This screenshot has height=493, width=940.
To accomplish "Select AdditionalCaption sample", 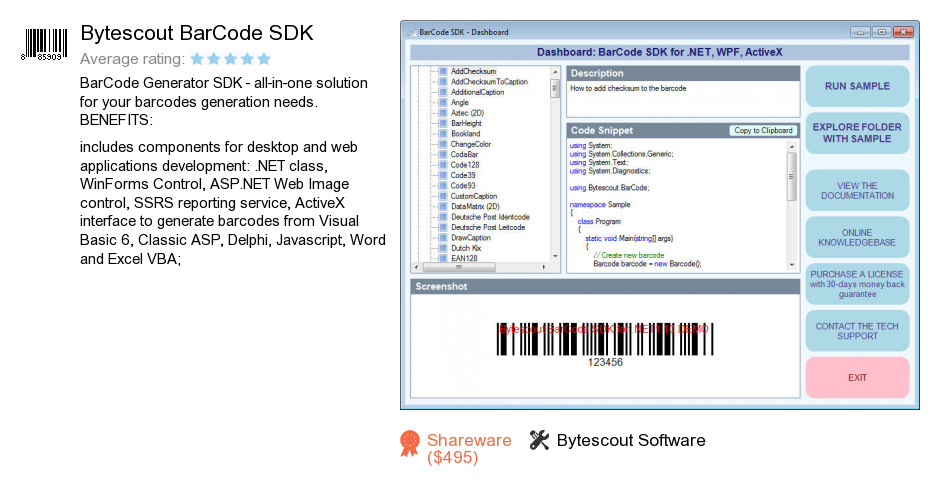I will click(x=477, y=92).
